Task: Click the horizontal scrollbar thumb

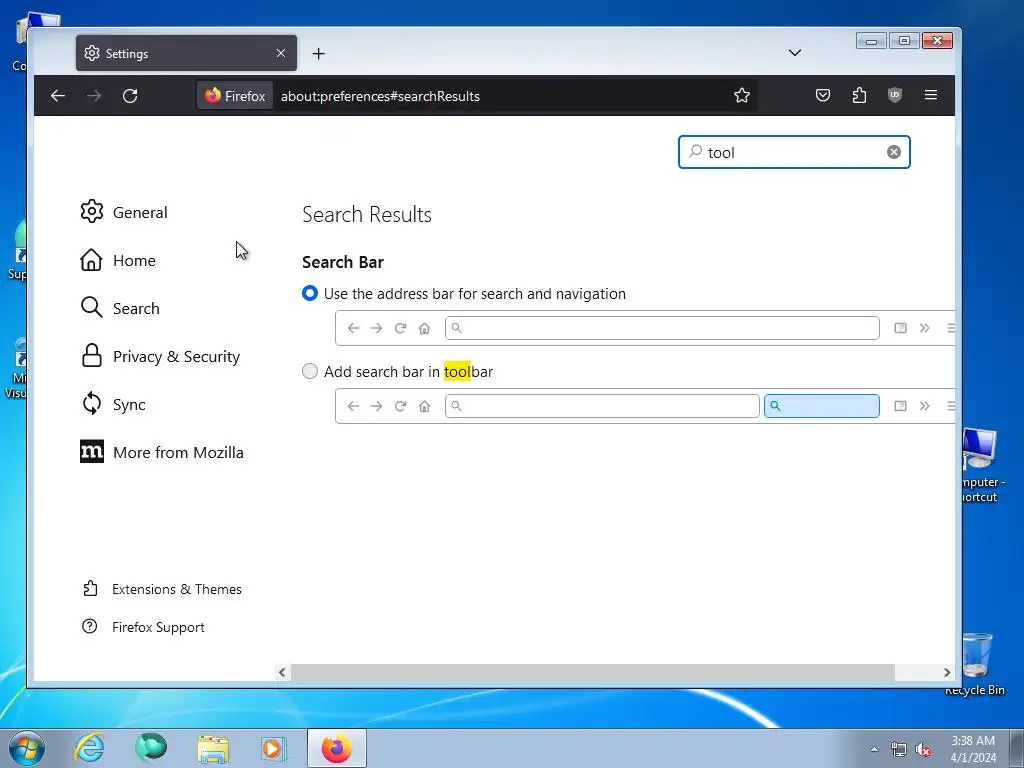Action: coord(592,672)
